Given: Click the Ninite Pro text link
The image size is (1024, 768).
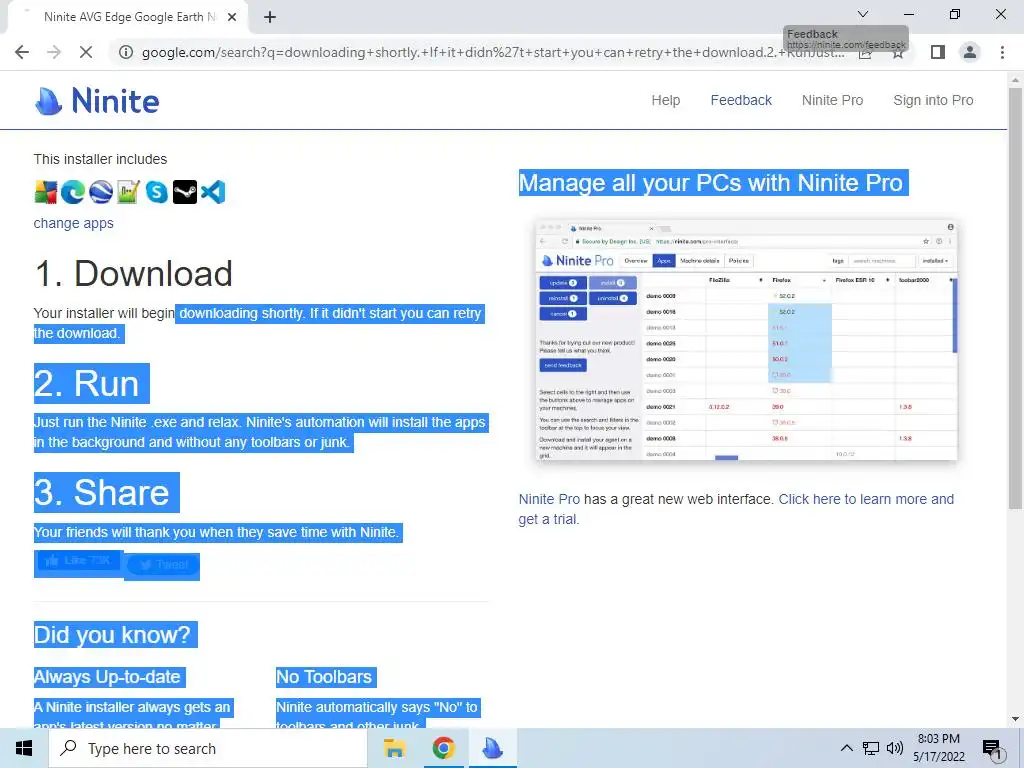Looking at the screenshot, I should pyautogui.click(x=549, y=500).
